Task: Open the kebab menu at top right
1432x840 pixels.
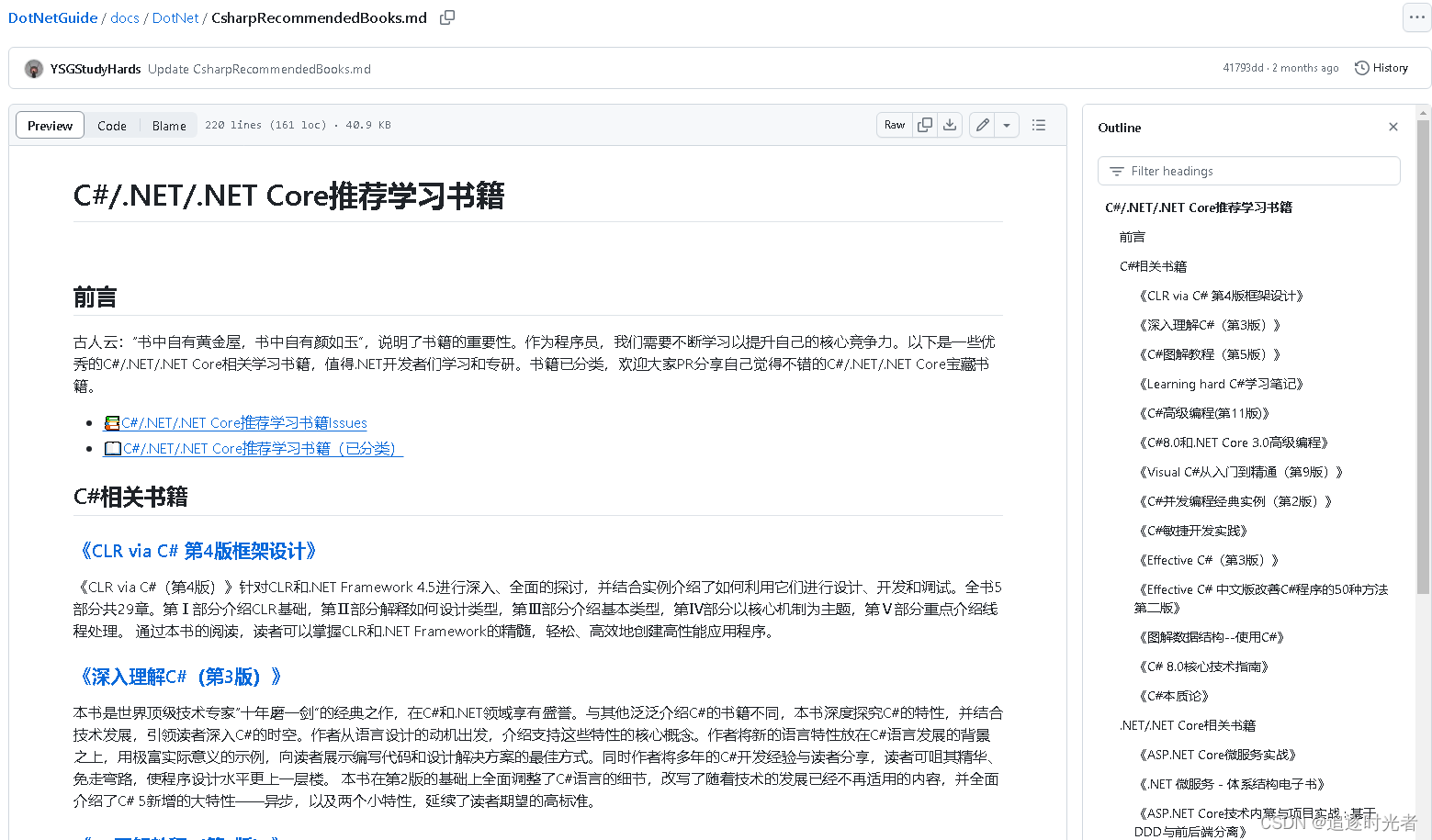Action: 1415,17
